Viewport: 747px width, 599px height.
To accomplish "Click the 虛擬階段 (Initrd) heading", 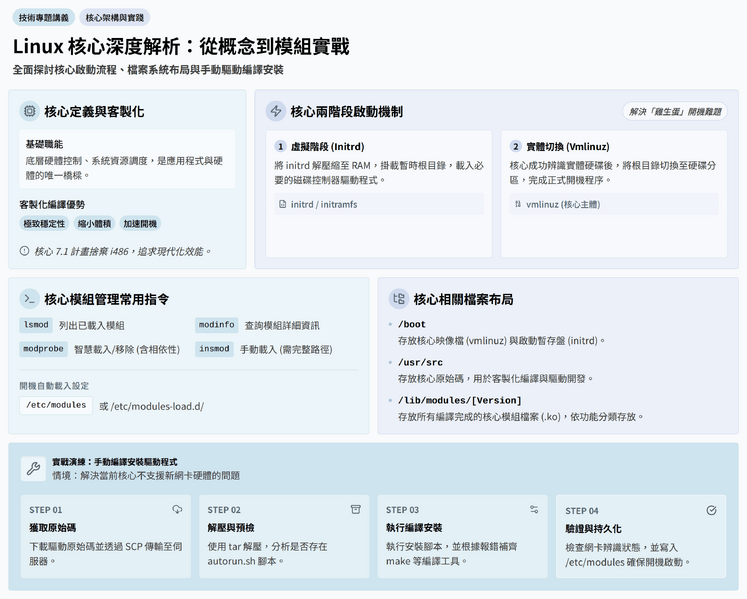I will 328,147.
